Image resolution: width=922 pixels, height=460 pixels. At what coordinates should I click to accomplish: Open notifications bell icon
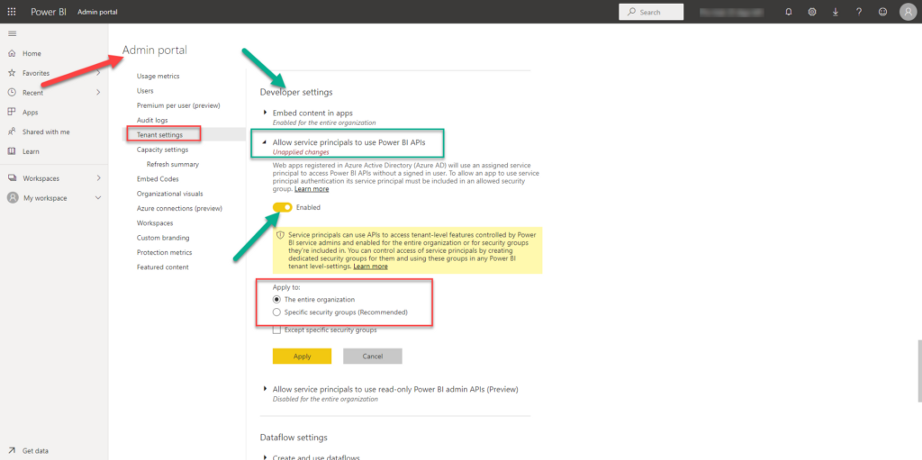click(789, 12)
